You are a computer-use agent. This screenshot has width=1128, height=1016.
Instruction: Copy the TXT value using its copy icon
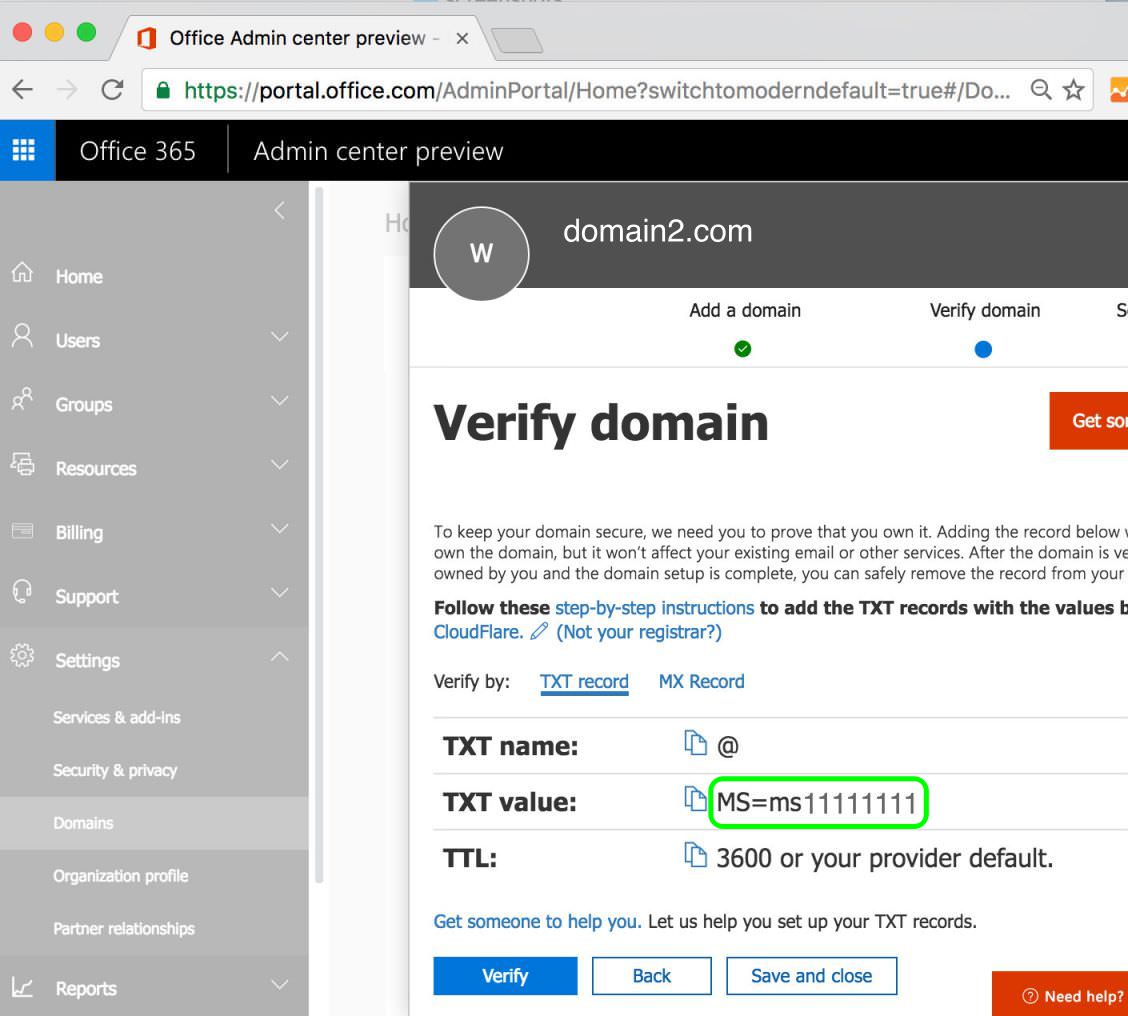pos(695,799)
